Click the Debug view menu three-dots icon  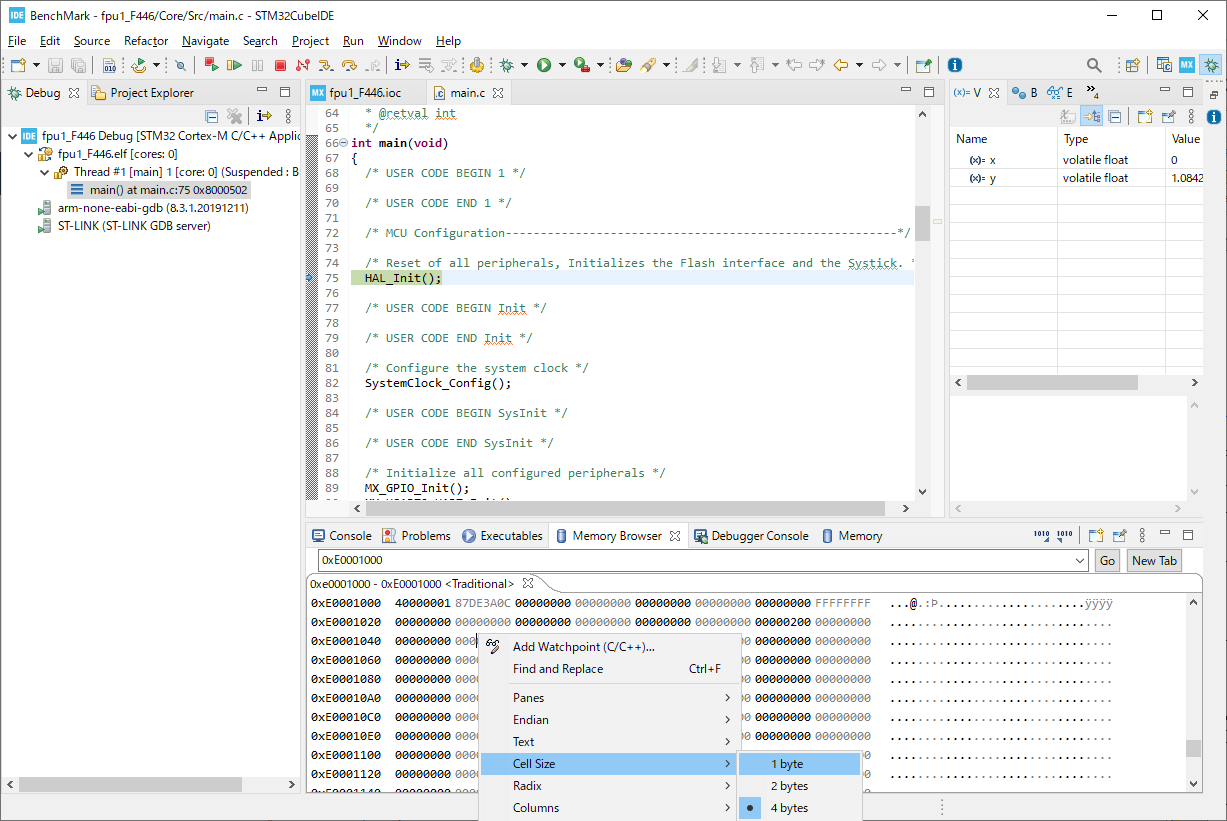(288, 116)
